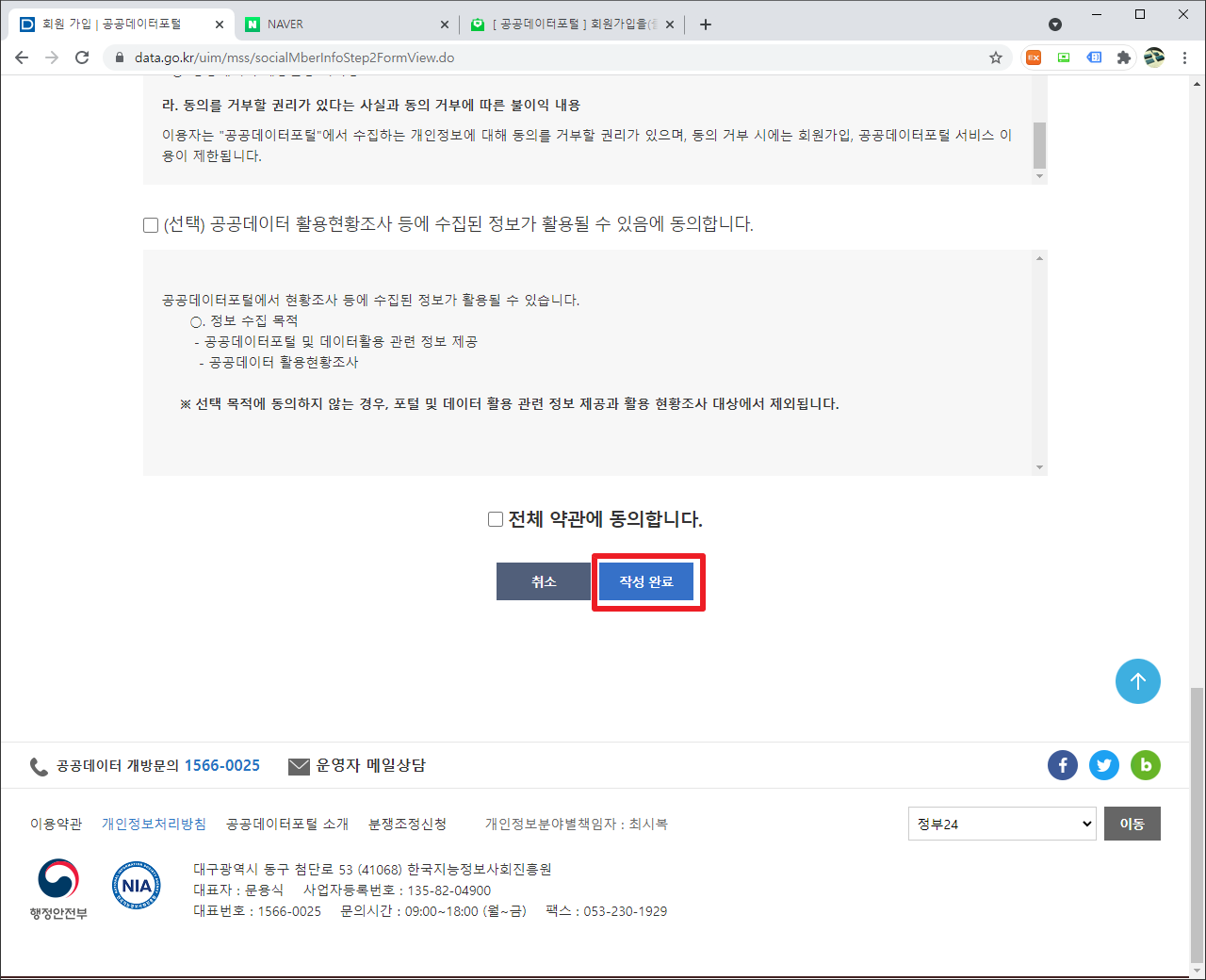Switch to the [공공데이터포털] 회원가입 tab
This screenshot has width=1206, height=980.
(573, 24)
